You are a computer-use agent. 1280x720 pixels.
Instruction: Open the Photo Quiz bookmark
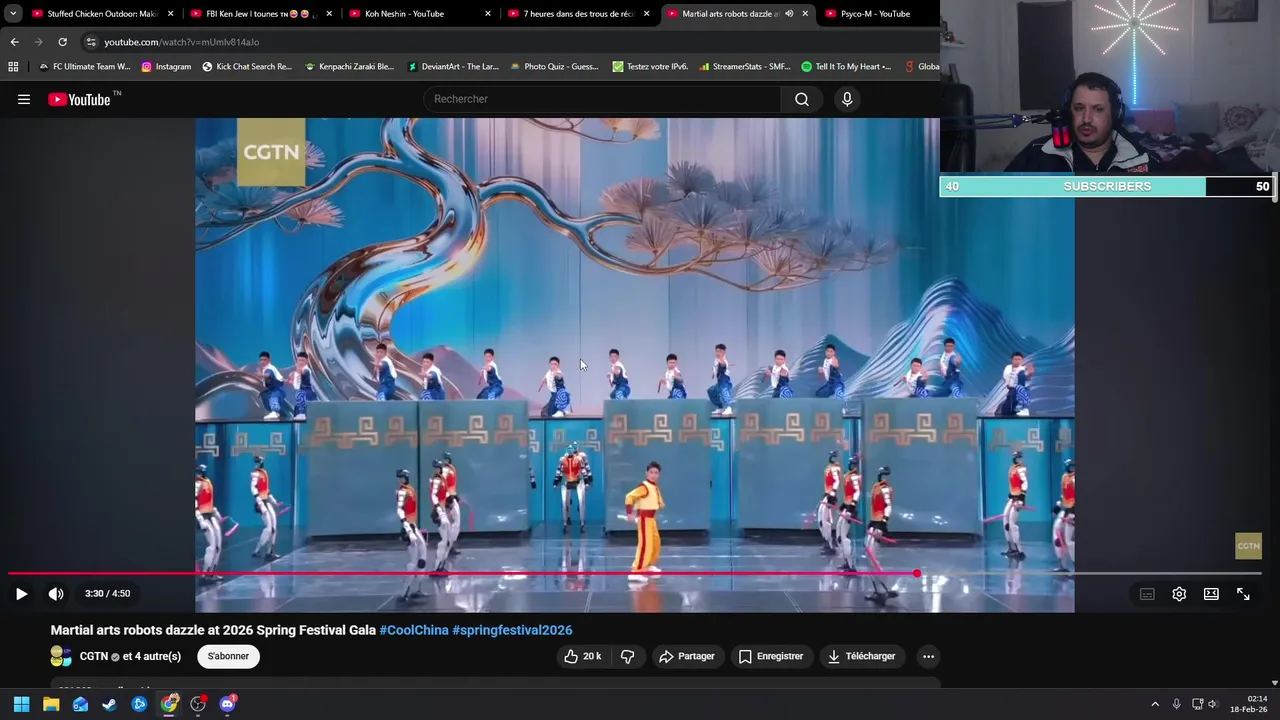click(x=554, y=67)
